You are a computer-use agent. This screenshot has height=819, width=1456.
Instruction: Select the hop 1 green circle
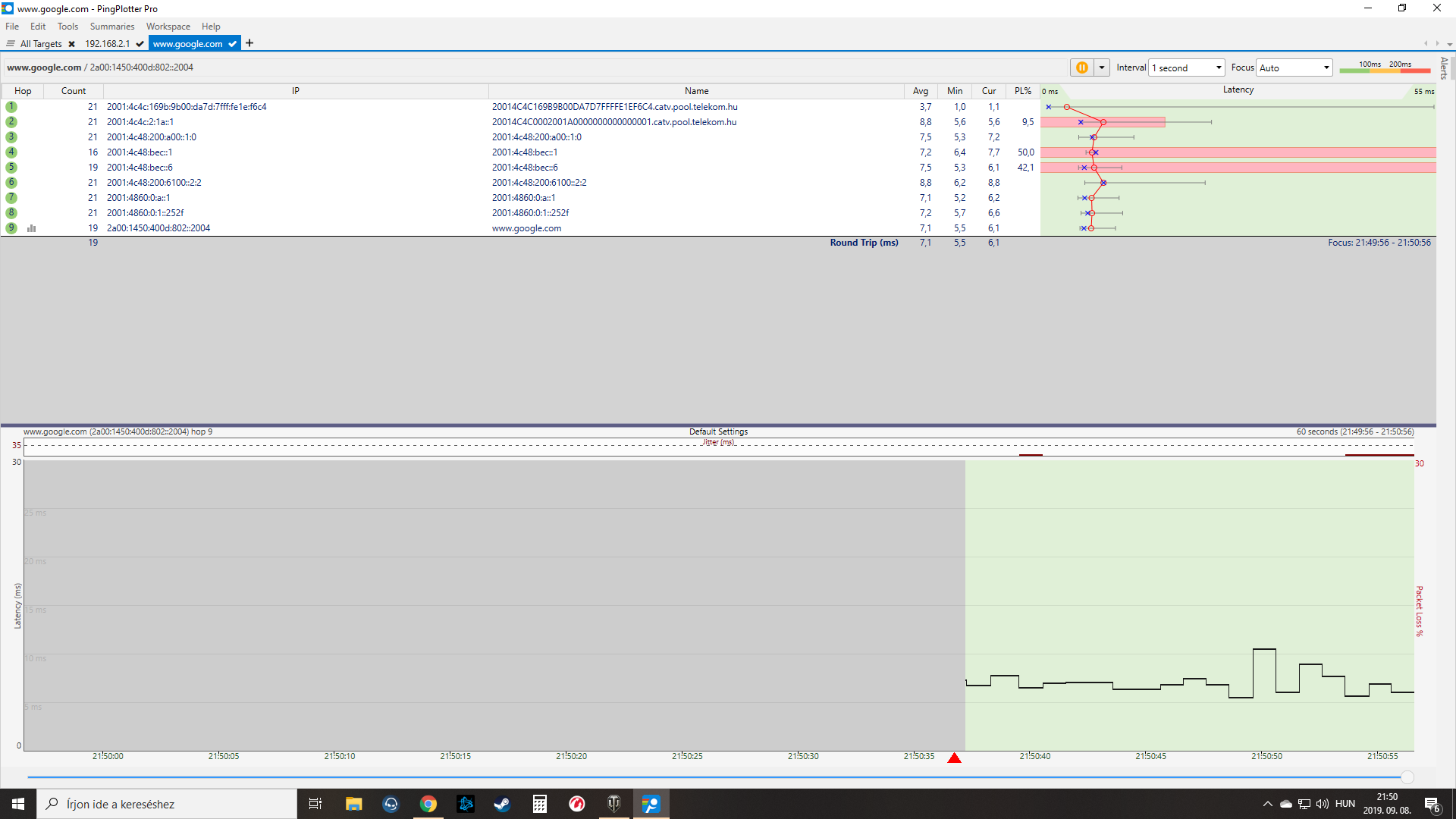coord(11,107)
